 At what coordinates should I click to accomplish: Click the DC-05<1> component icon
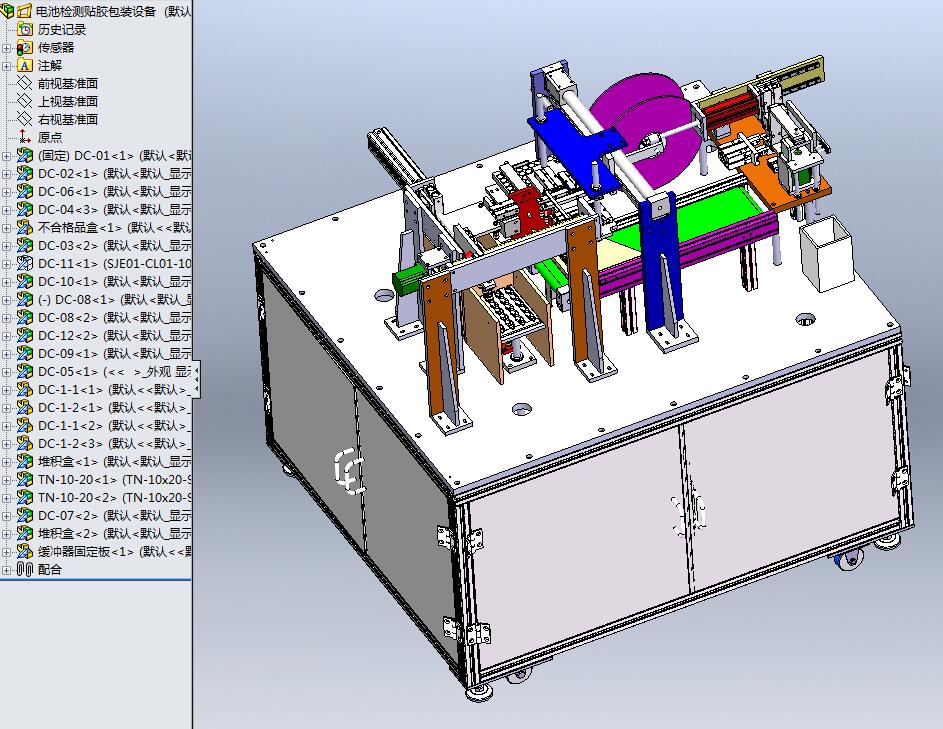tap(24, 371)
